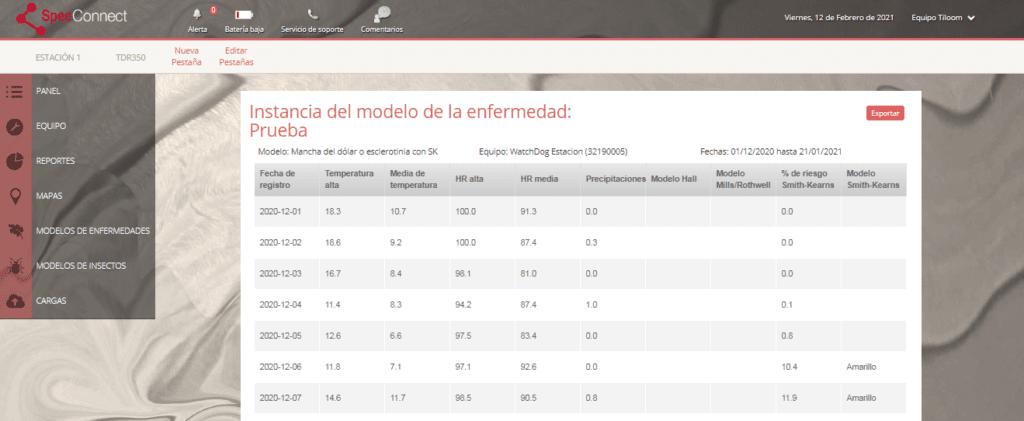The height and width of the screenshot is (421, 1024).
Task: Click the 11.9 risk percentage value
Action: tap(789, 398)
